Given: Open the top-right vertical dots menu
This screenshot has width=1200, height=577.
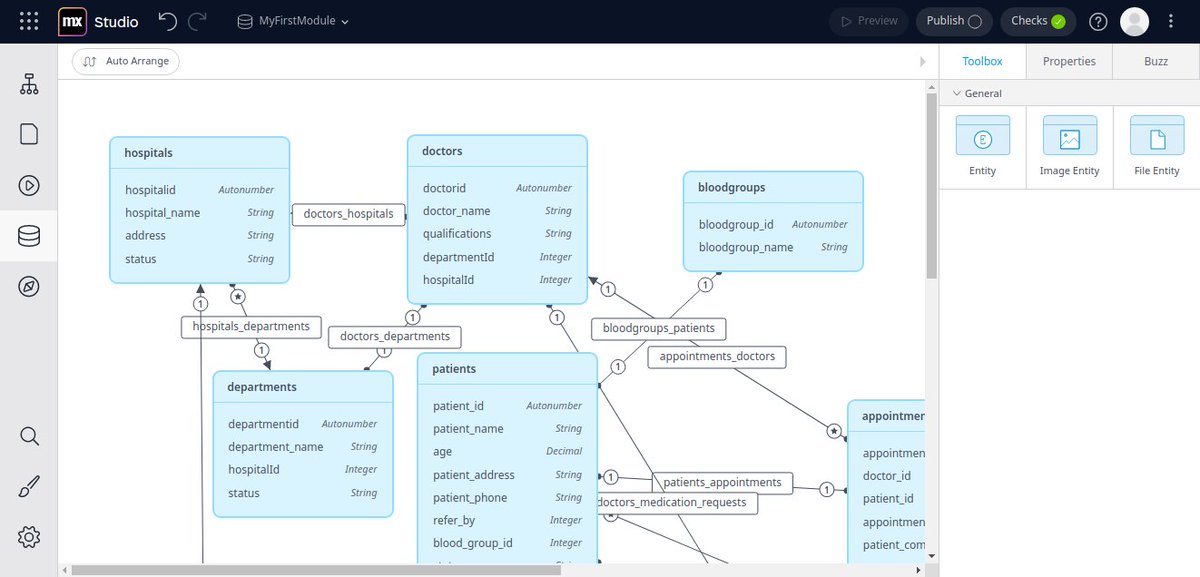Looking at the screenshot, I should 1171,21.
